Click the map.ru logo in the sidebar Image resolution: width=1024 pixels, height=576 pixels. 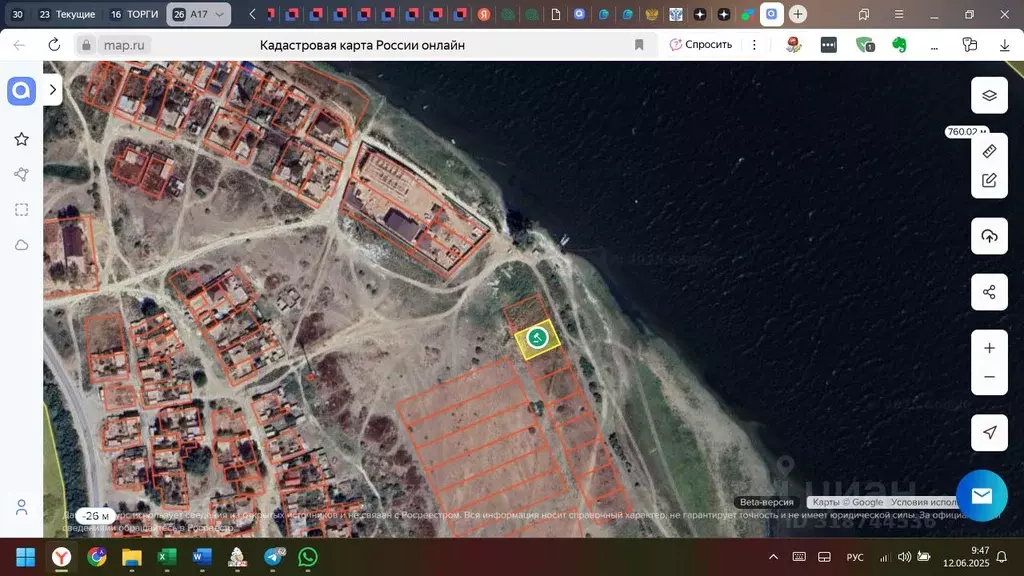[21, 91]
